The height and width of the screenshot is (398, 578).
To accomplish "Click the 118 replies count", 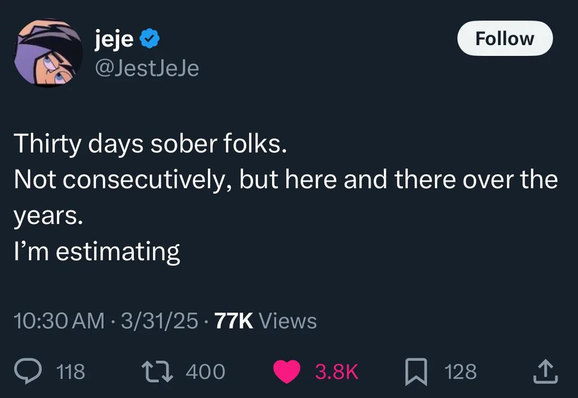I will [x=71, y=372].
